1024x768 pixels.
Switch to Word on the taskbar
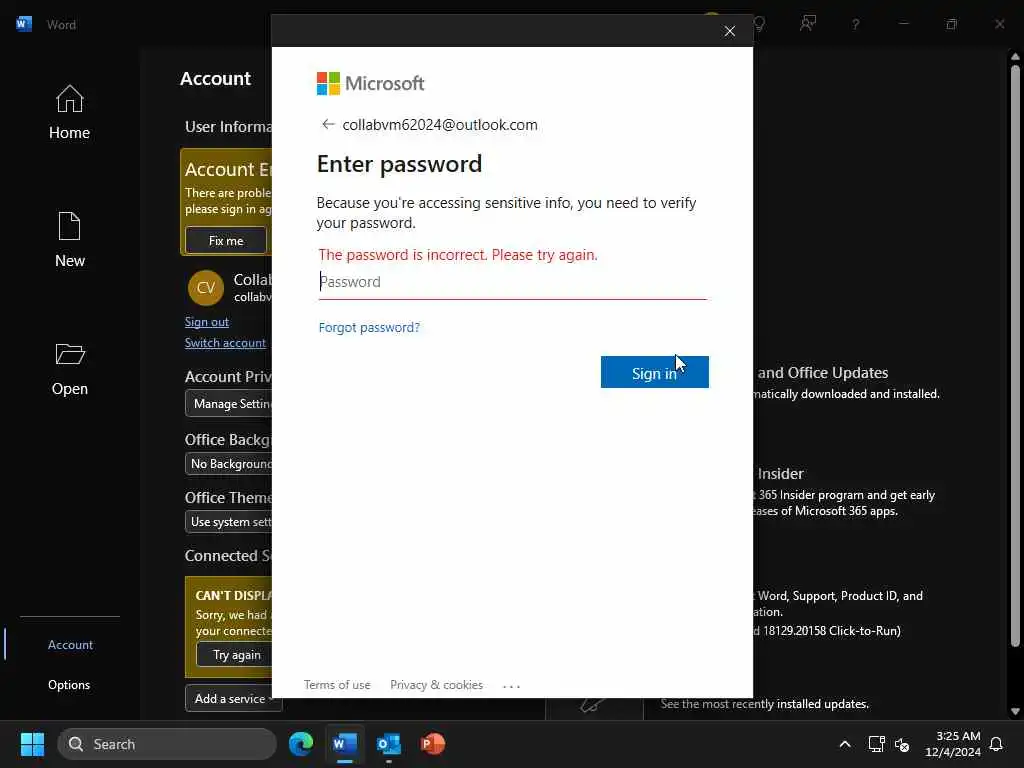tap(345, 744)
